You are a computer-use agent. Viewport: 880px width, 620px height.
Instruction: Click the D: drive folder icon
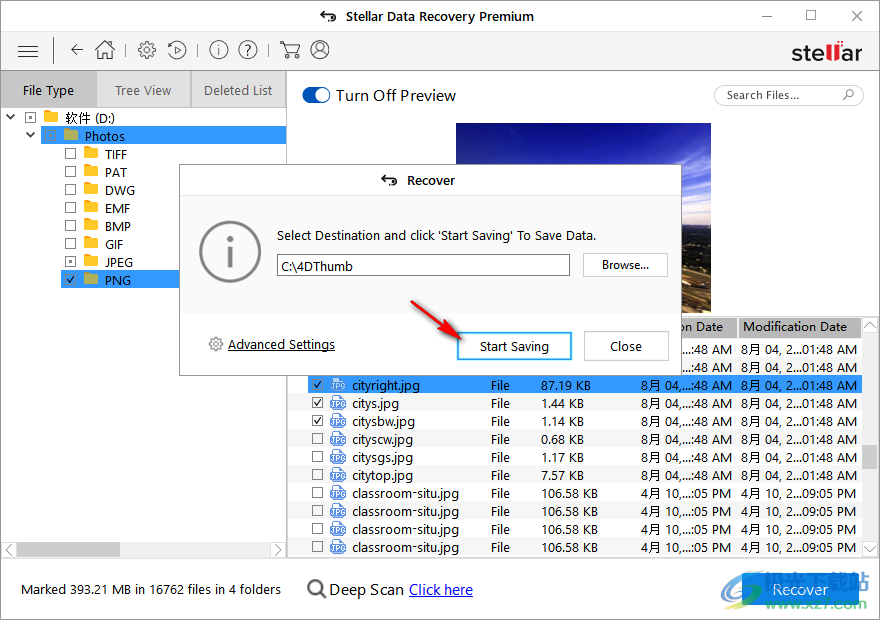[x=51, y=116]
